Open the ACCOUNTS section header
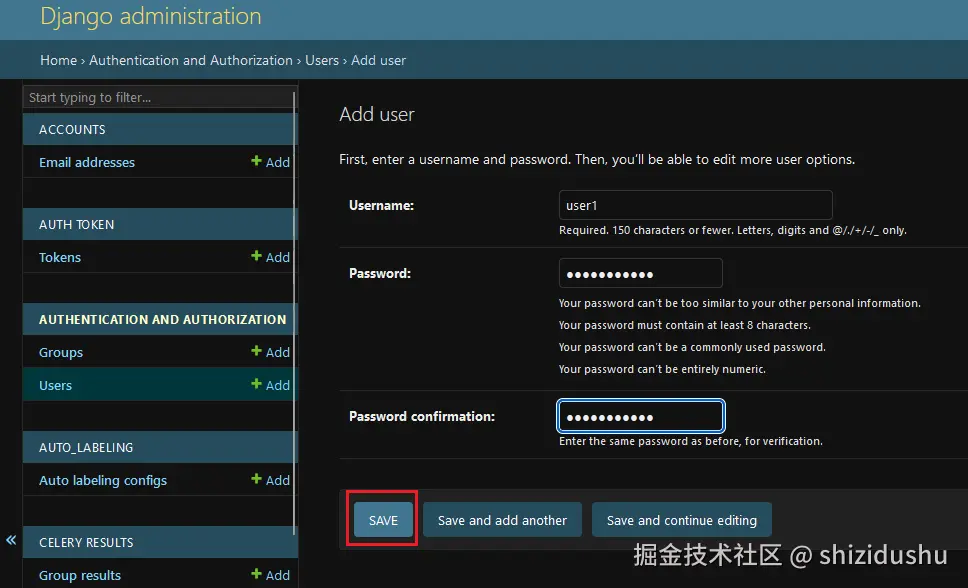This screenshot has width=968, height=588. [x=72, y=130]
